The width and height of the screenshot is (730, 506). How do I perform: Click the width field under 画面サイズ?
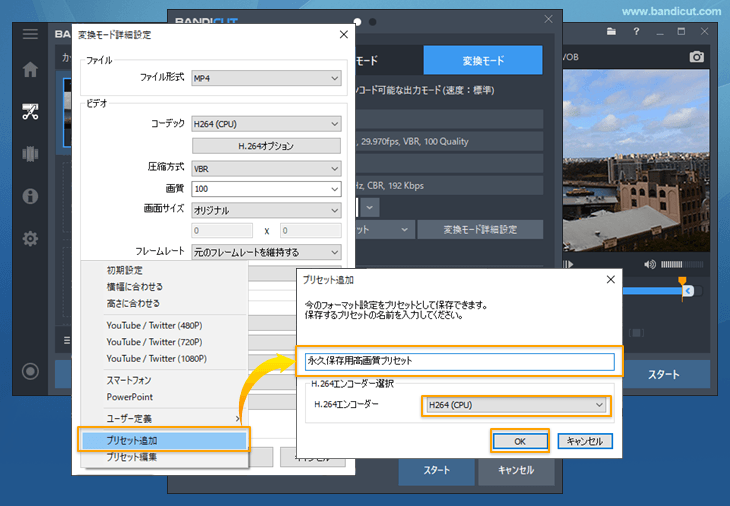pyautogui.click(x=222, y=230)
